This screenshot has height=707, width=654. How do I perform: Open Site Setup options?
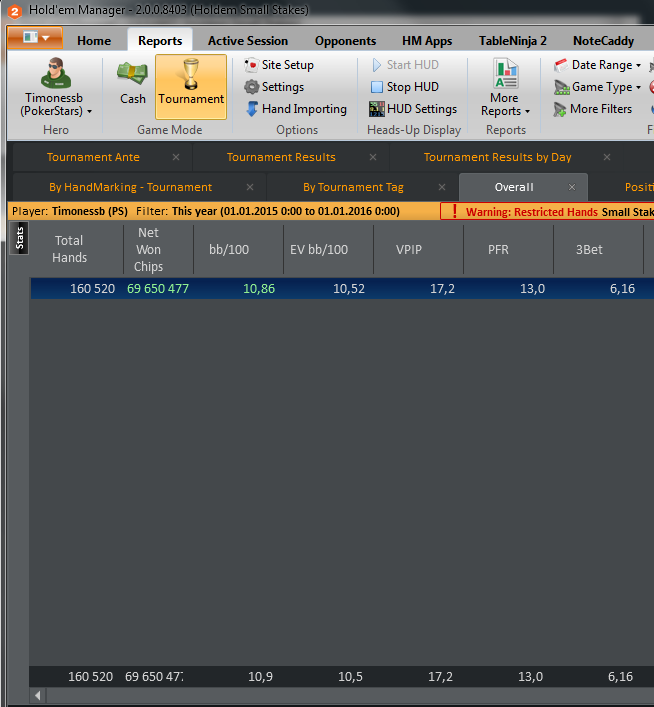pyautogui.click(x=279, y=65)
